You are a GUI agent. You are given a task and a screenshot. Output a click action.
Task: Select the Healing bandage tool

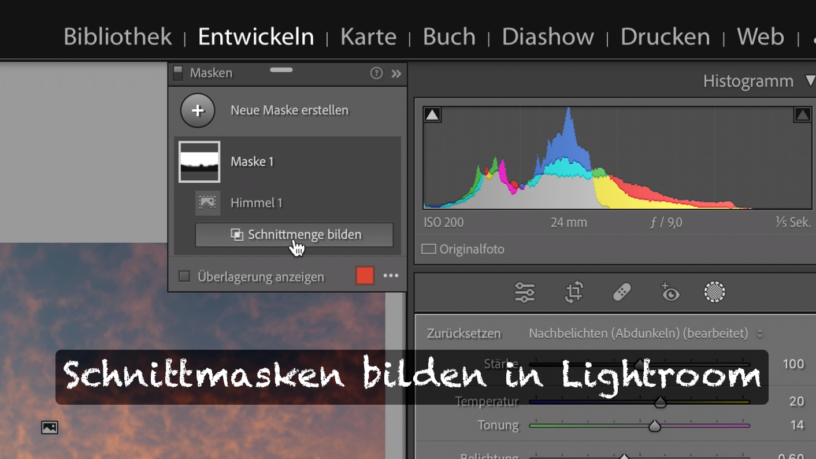coord(622,292)
